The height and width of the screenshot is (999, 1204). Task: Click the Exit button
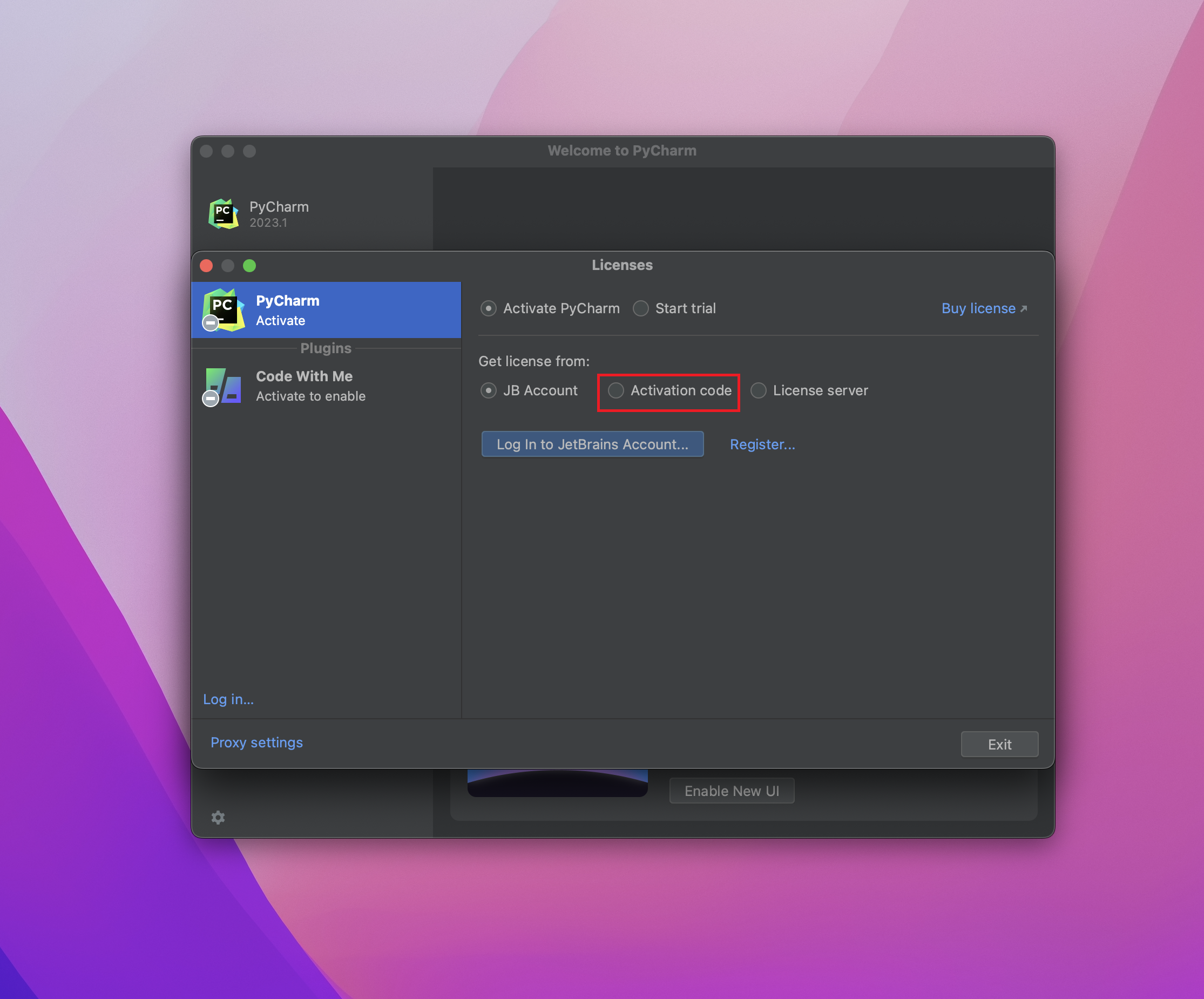[999, 744]
